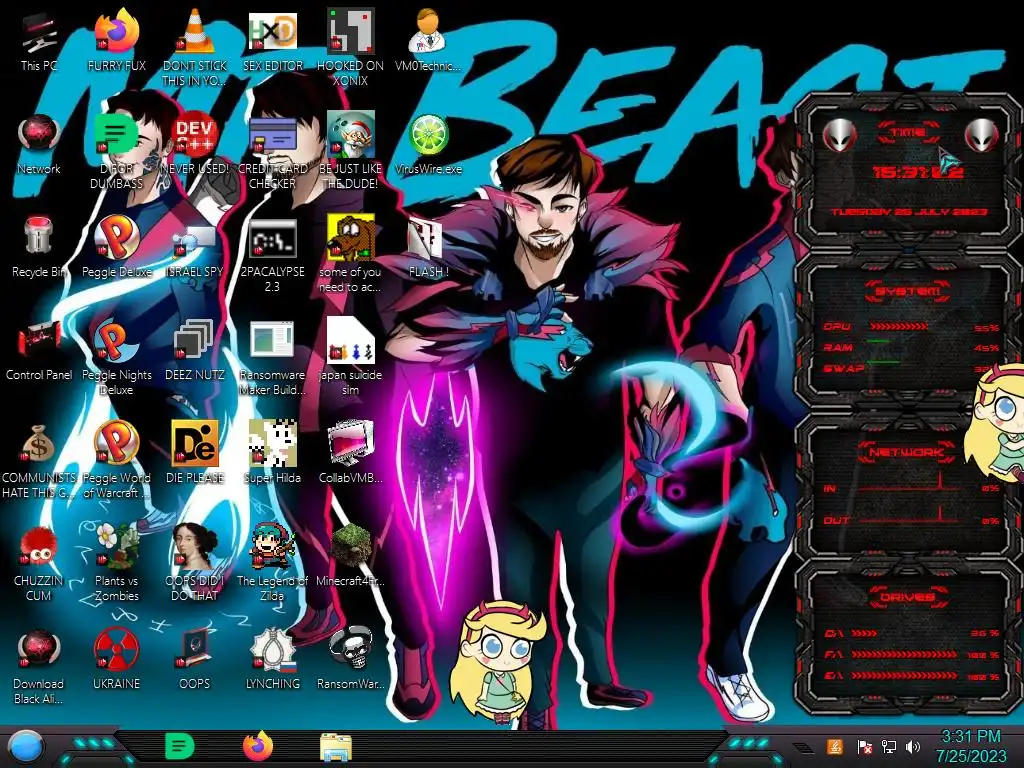Open the 3:31 PM clock and date
The height and width of the screenshot is (768, 1024).
coord(971,746)
